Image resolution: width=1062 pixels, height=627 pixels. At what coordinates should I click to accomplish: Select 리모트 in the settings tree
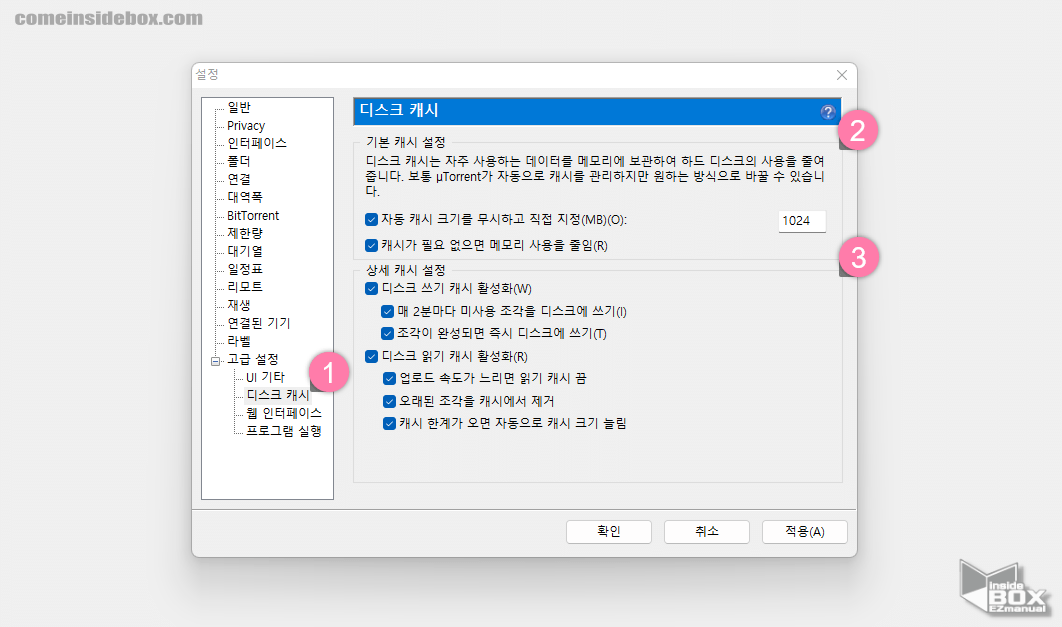click(x=245, y=287)
